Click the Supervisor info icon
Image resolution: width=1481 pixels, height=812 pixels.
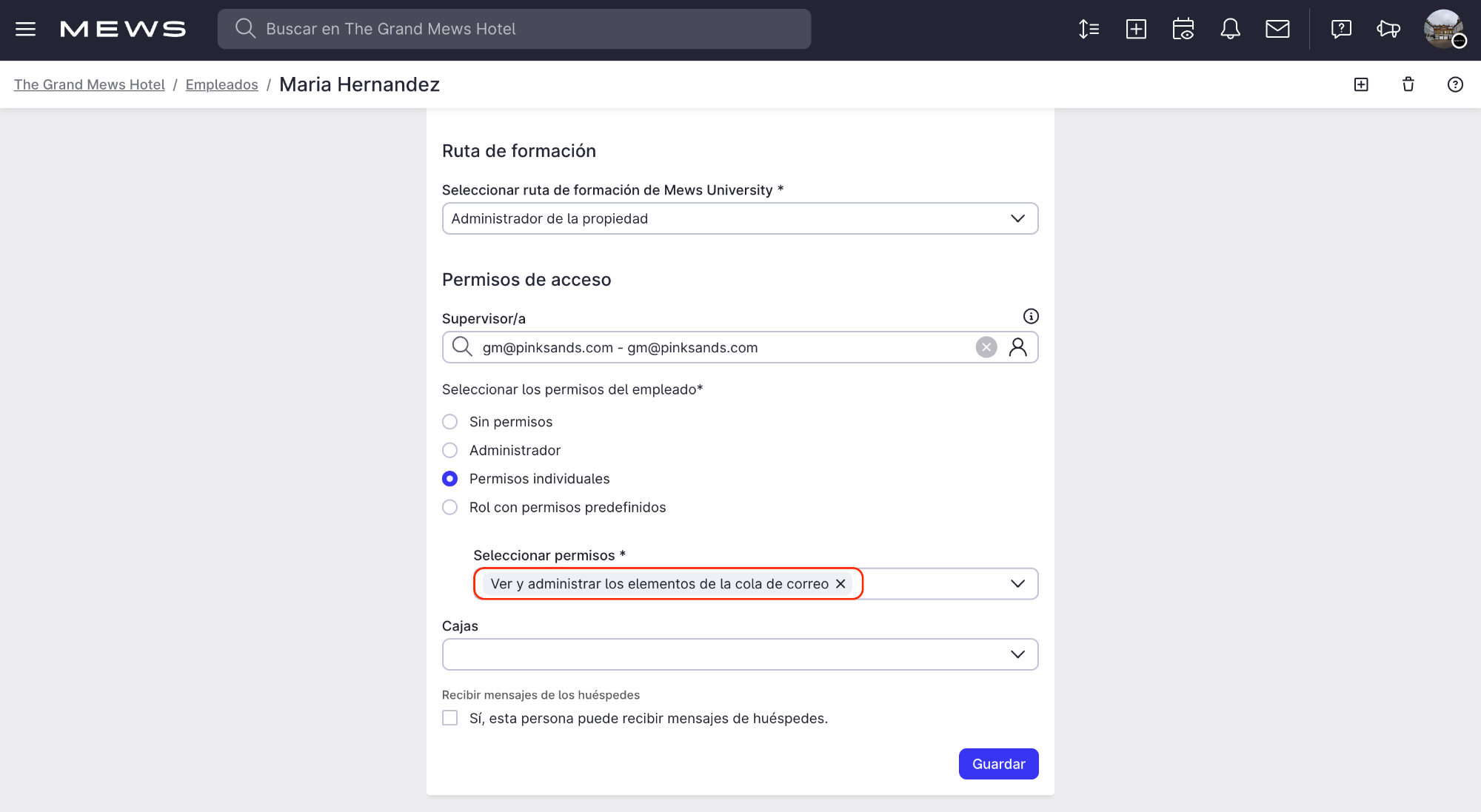pos(1031,317)
